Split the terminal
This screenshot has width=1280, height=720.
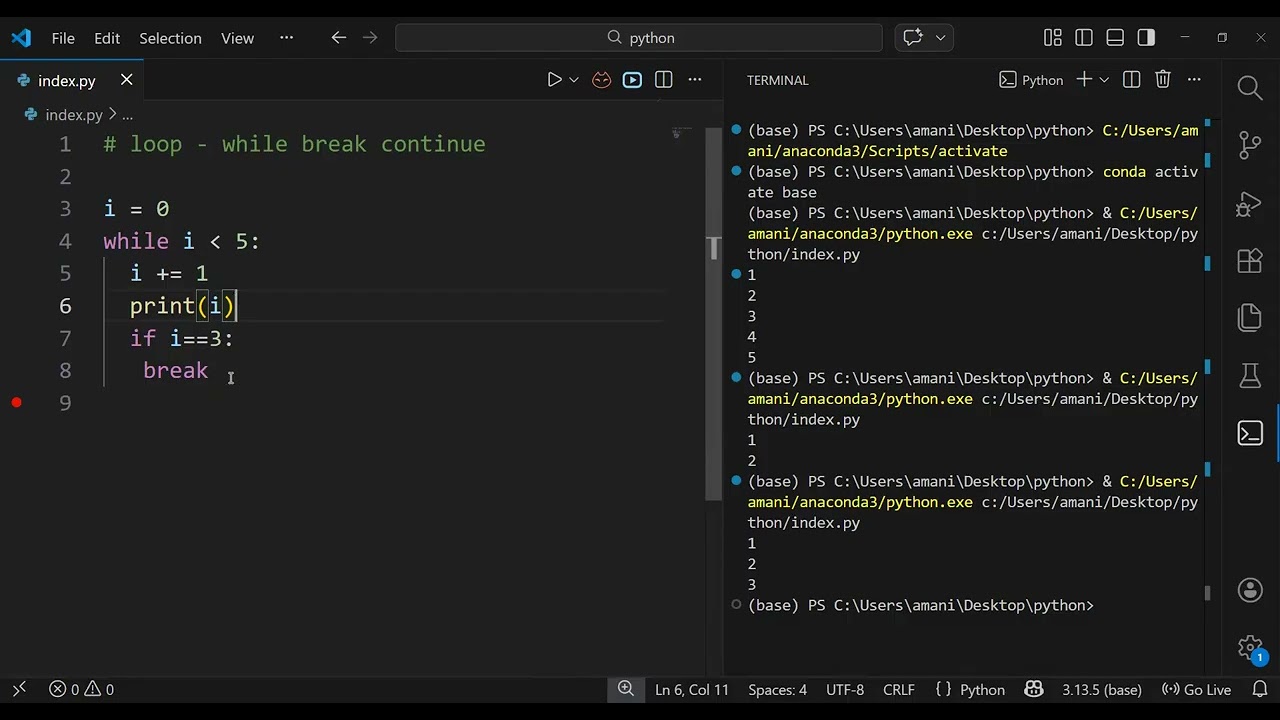click(x=1131, y=80)
